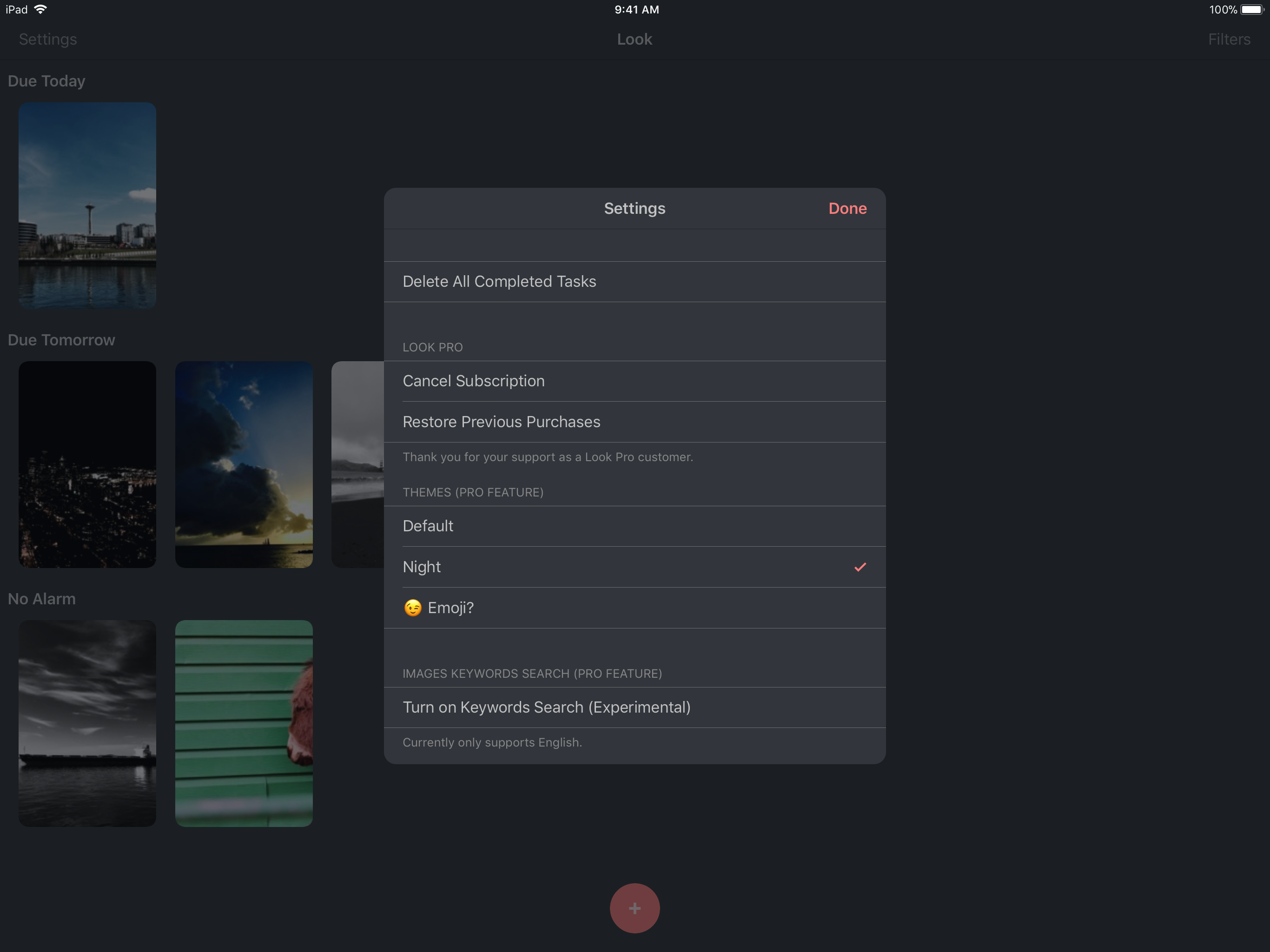1270x952 pixels.
Task: Tap the Due Tomorrow section header
Action: click(61, 340)
